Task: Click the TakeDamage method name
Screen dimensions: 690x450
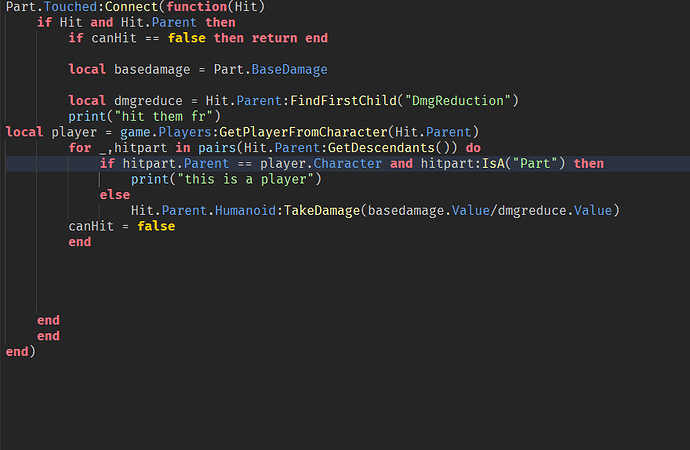Action: [318, 210]
